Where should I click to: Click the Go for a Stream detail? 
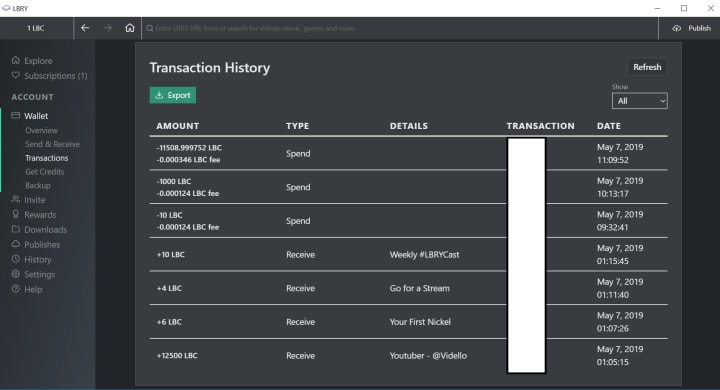(420, 288)
